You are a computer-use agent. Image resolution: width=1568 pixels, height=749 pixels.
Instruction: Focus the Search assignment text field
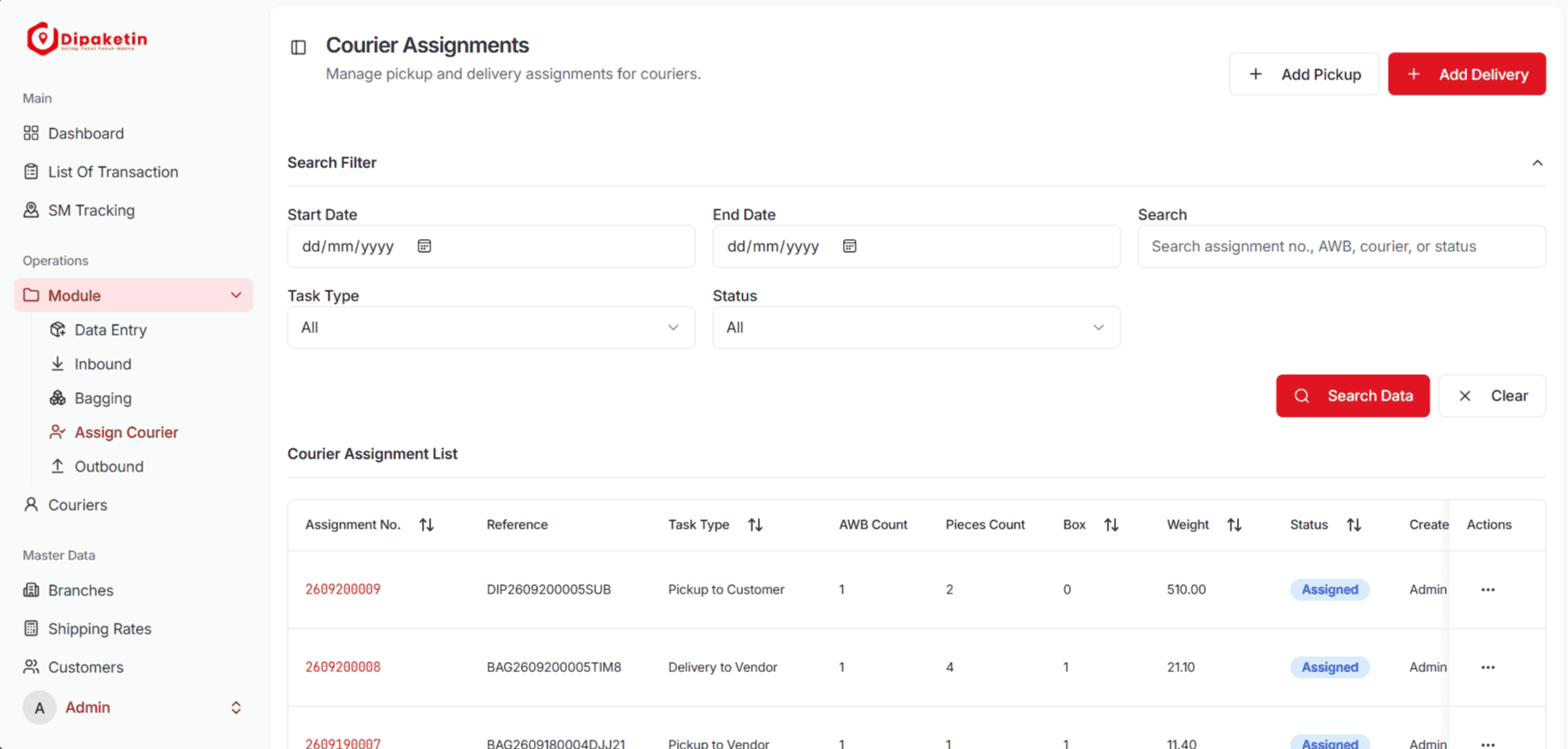tap(1342, 246)
